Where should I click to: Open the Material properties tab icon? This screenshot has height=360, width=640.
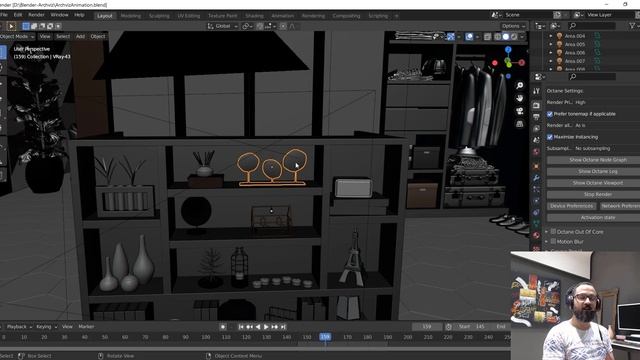click(x=536, y=235)
